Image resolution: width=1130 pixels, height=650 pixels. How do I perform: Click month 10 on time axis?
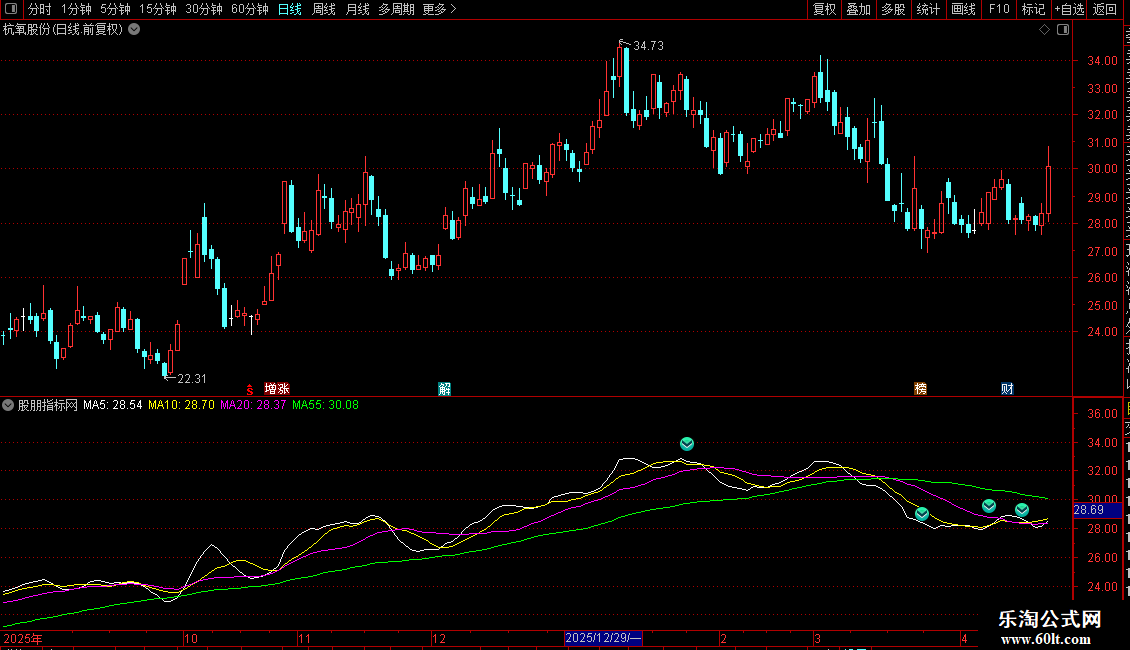point(190,638)
